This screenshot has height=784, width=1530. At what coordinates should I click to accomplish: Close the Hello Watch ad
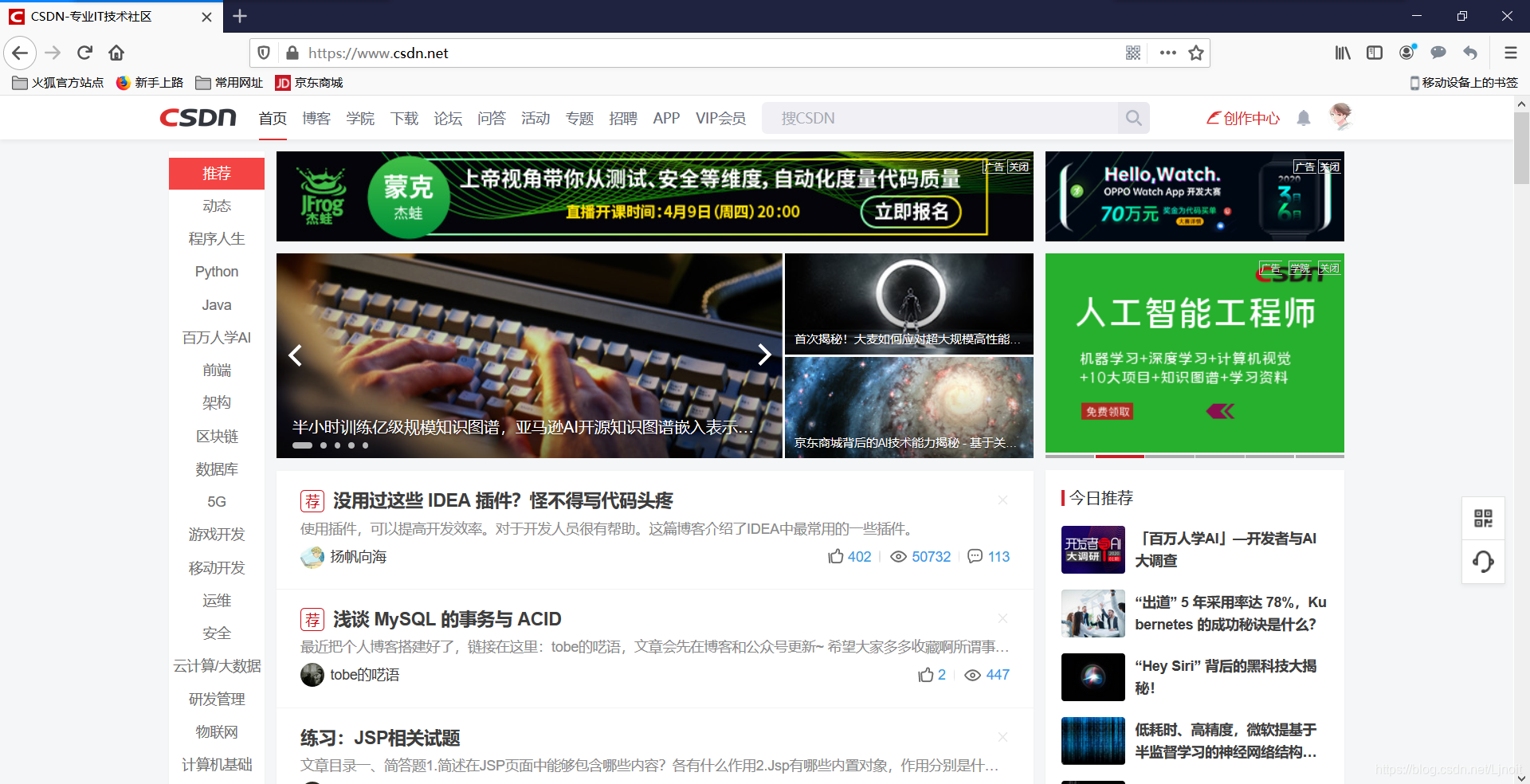[1329, 167]
